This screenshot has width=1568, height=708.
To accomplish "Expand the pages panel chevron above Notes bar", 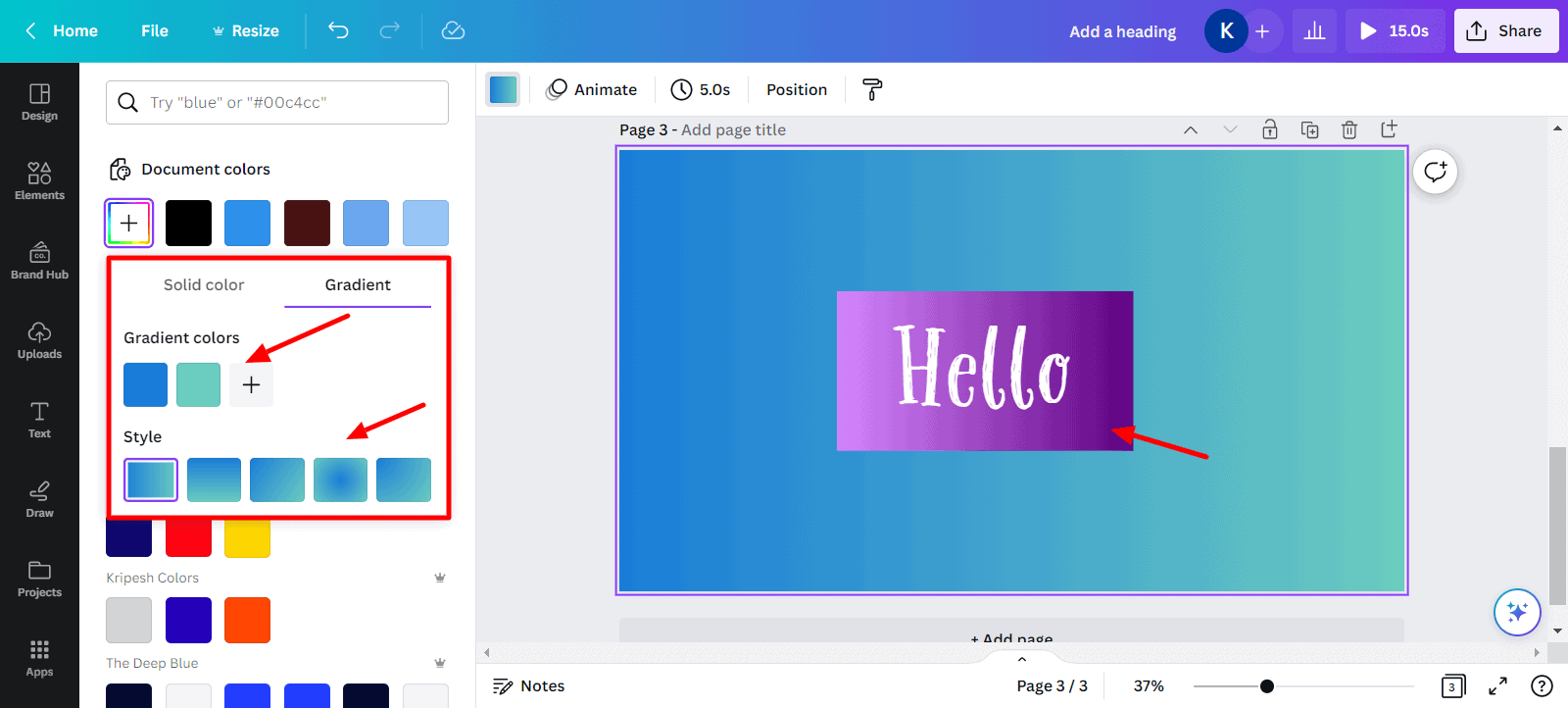I will pos(1022,659).
